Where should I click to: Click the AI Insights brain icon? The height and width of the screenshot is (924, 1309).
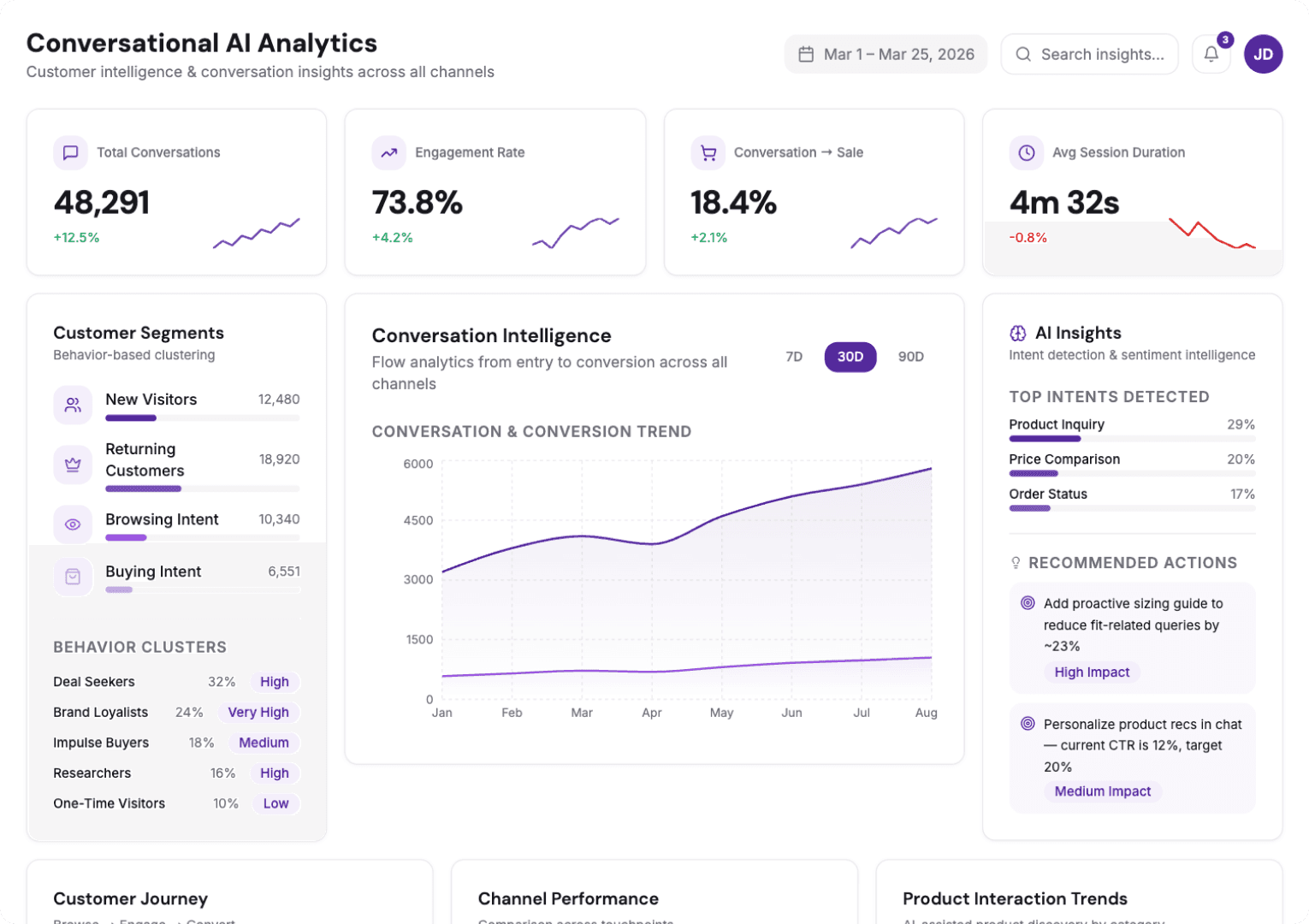[1018, 333]
